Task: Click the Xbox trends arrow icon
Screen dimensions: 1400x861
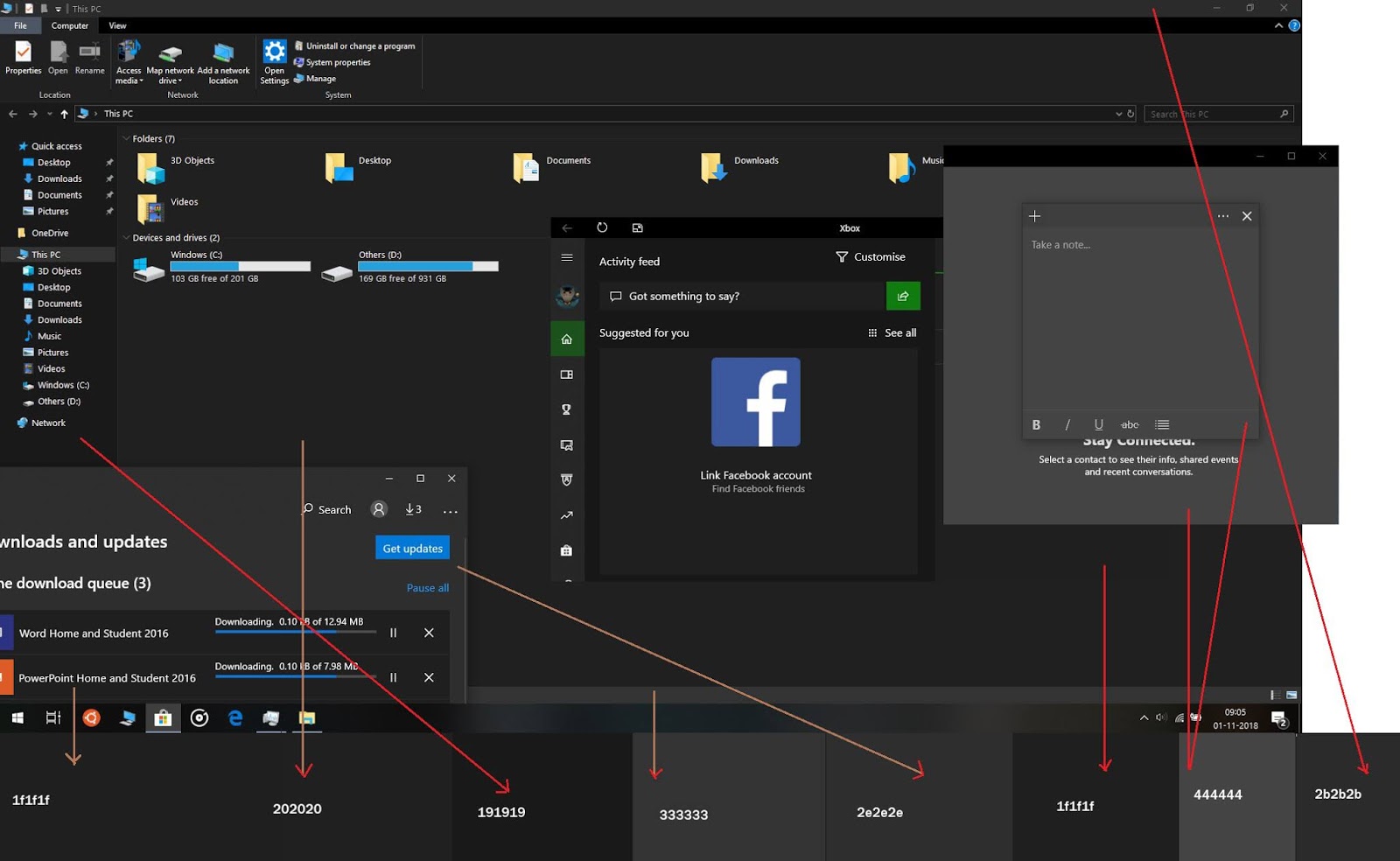Action: click(566, 515)
